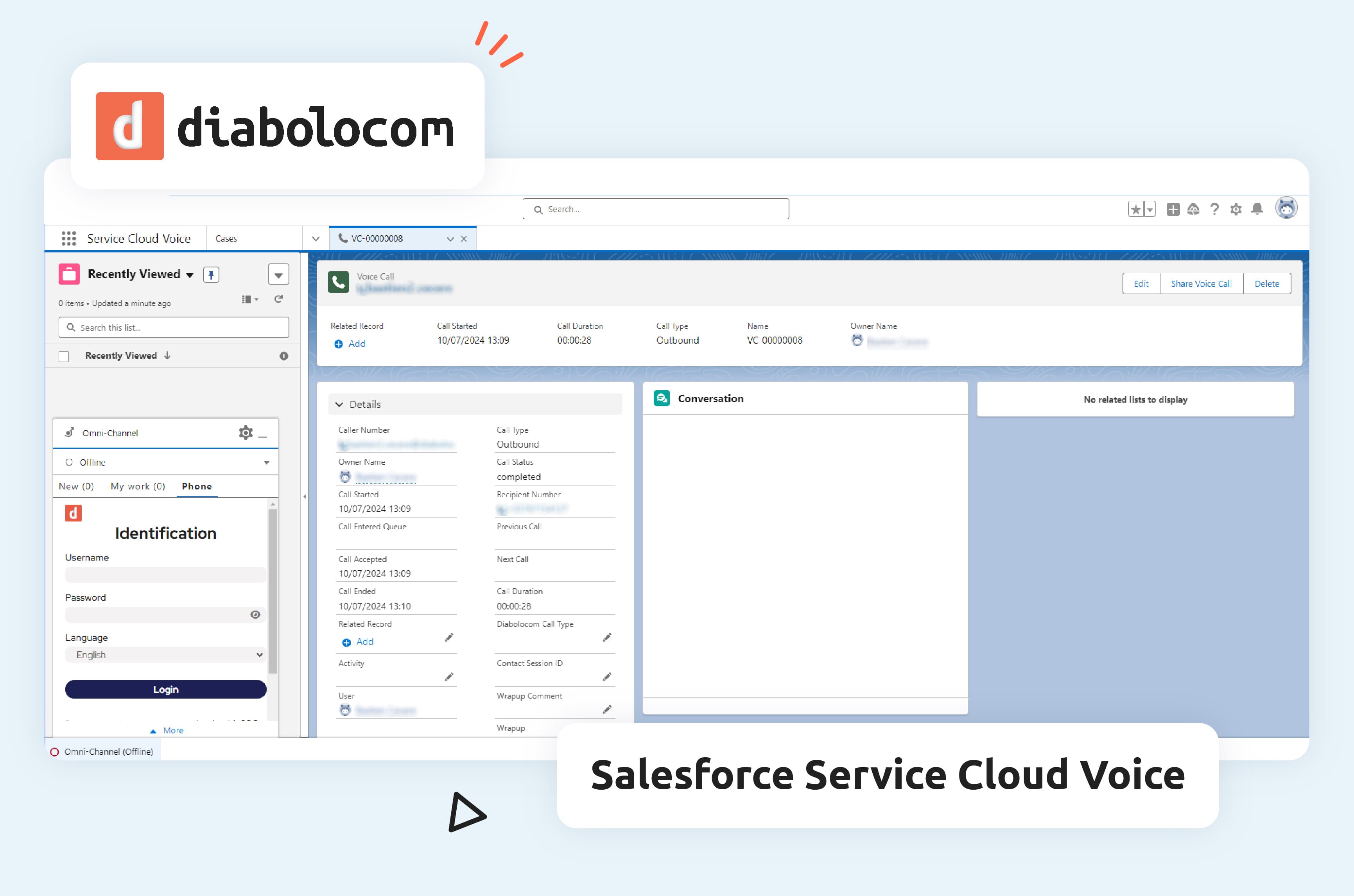Pin the Recently Viewed list
Image resolution: width=1354 pixels, height=896 pixels.
tap(212, 275)
